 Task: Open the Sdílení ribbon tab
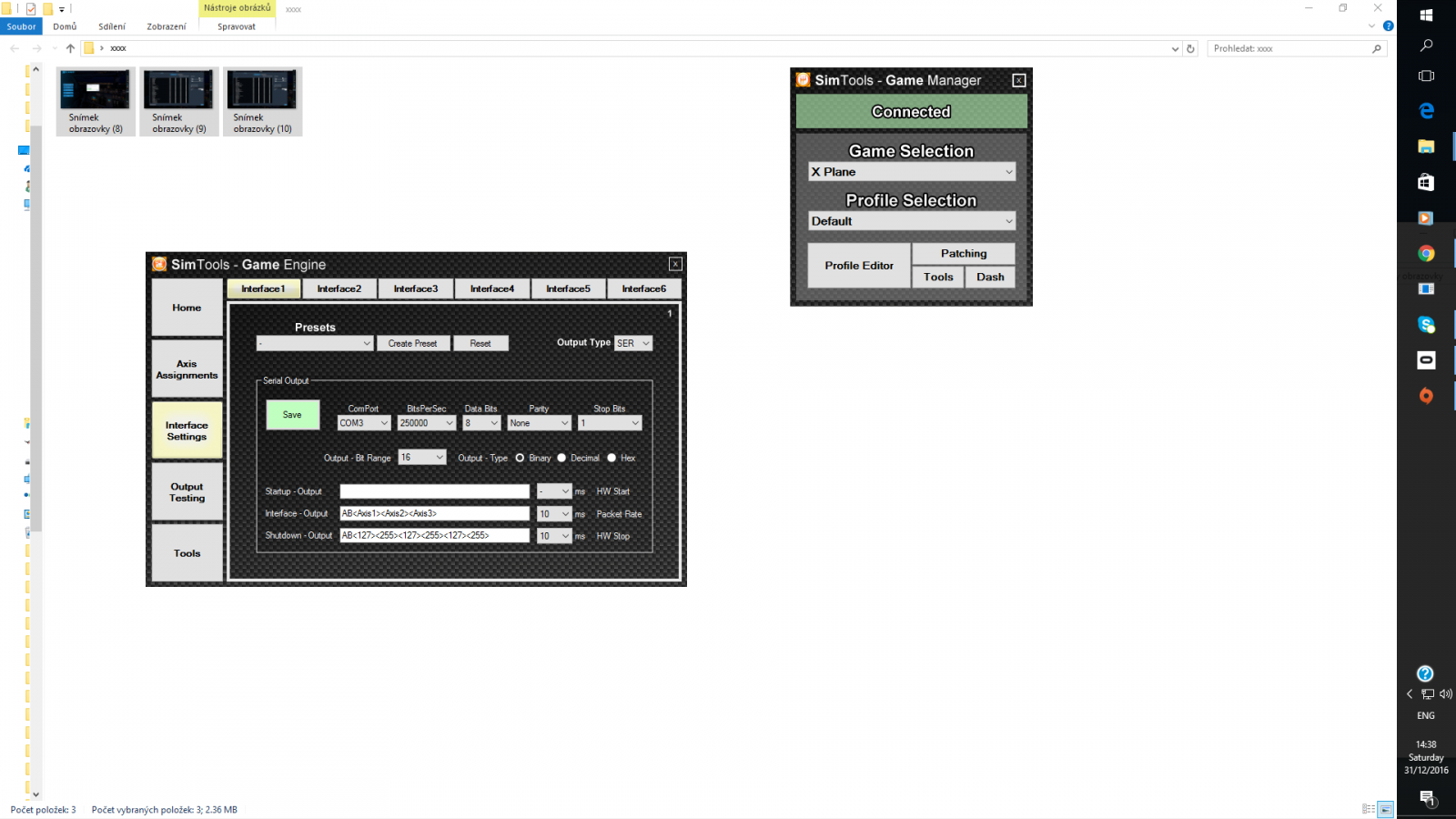pos(112,26)
